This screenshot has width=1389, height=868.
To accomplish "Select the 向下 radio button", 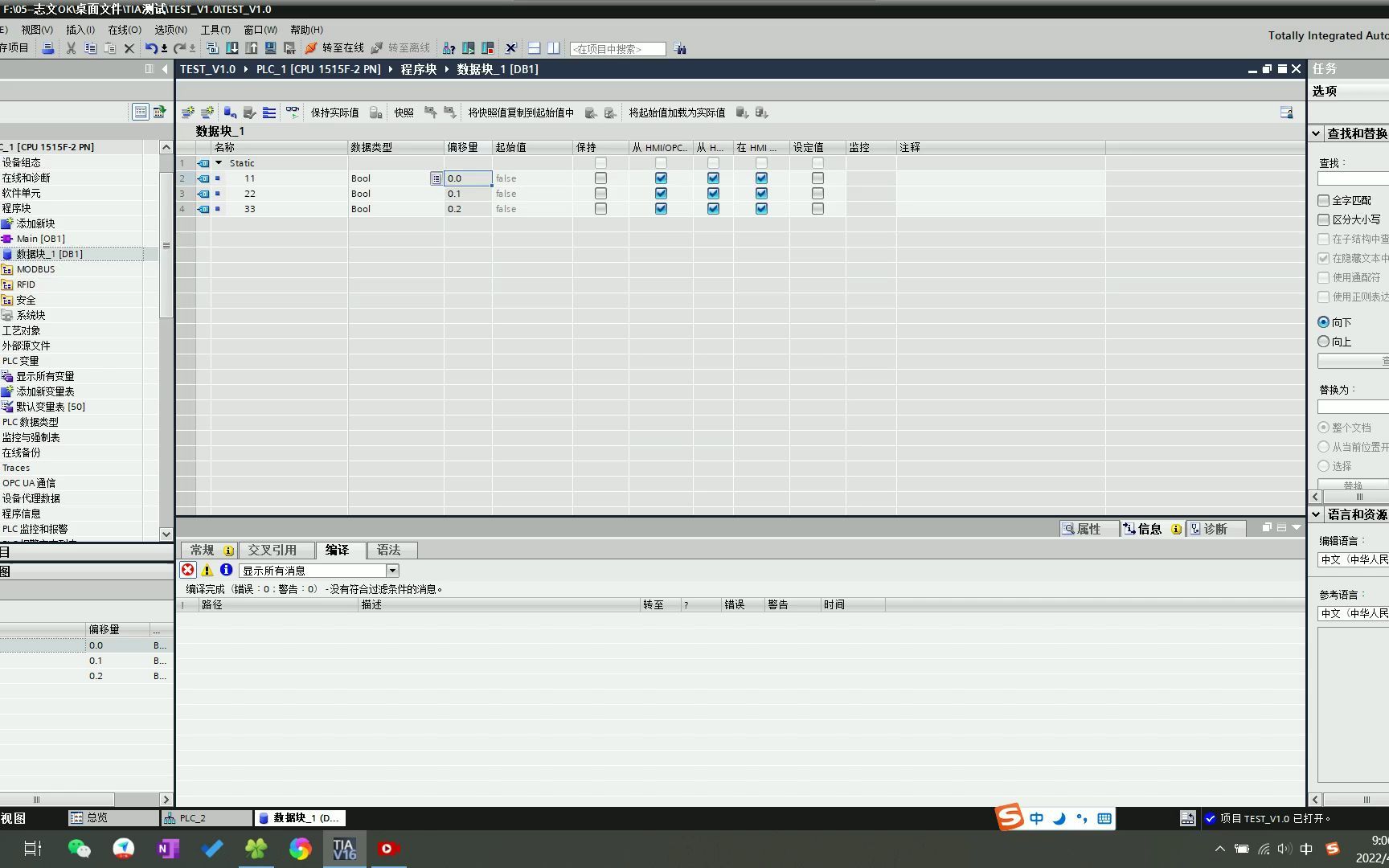I will (x=1323, y=322).
